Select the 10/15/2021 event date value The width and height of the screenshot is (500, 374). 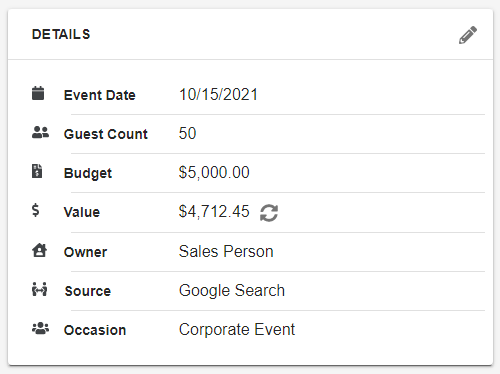pyautogui.click(x=218, y=94)
